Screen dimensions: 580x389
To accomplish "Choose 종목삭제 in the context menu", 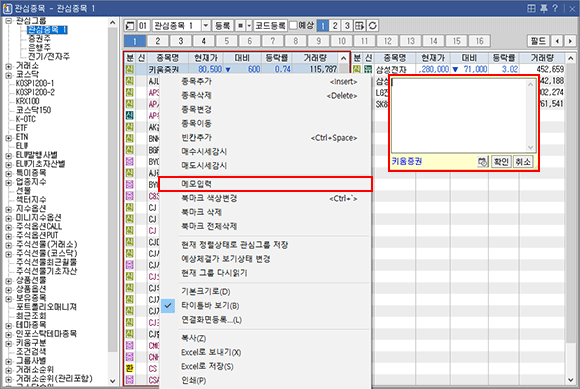I will click(x=265, y=95).
